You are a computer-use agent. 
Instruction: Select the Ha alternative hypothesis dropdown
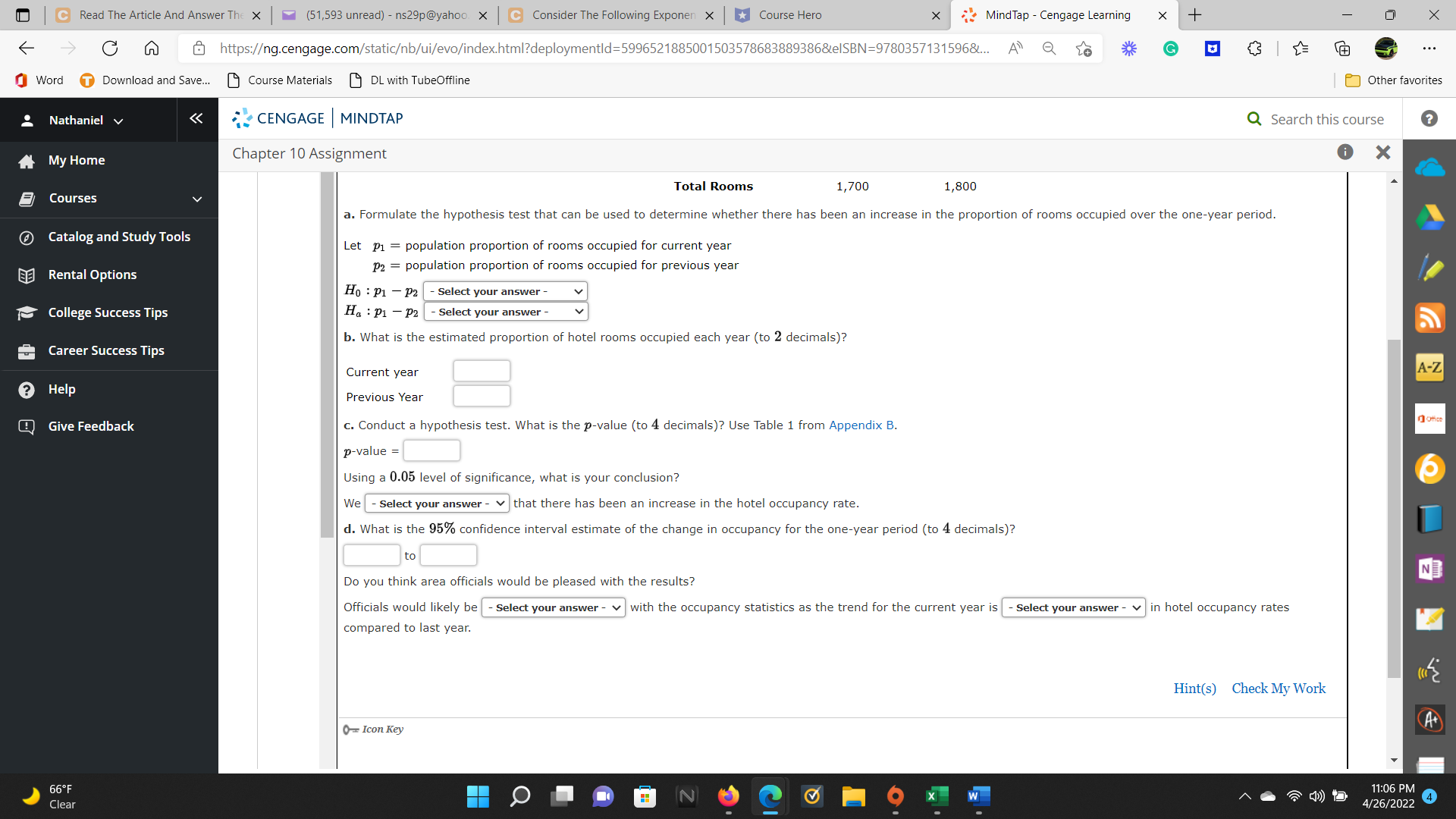coord(505,312)
